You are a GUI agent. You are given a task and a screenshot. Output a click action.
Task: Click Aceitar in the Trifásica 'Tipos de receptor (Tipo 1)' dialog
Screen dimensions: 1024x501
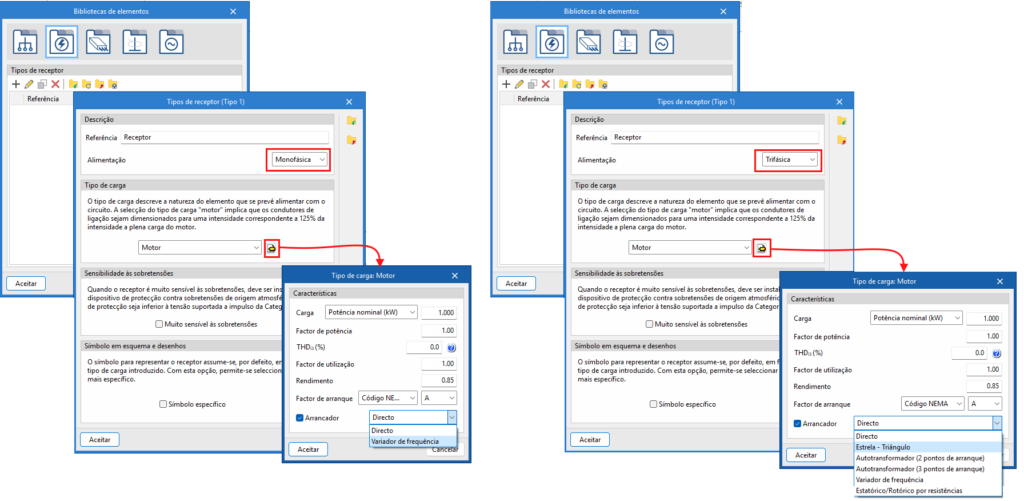590,440
